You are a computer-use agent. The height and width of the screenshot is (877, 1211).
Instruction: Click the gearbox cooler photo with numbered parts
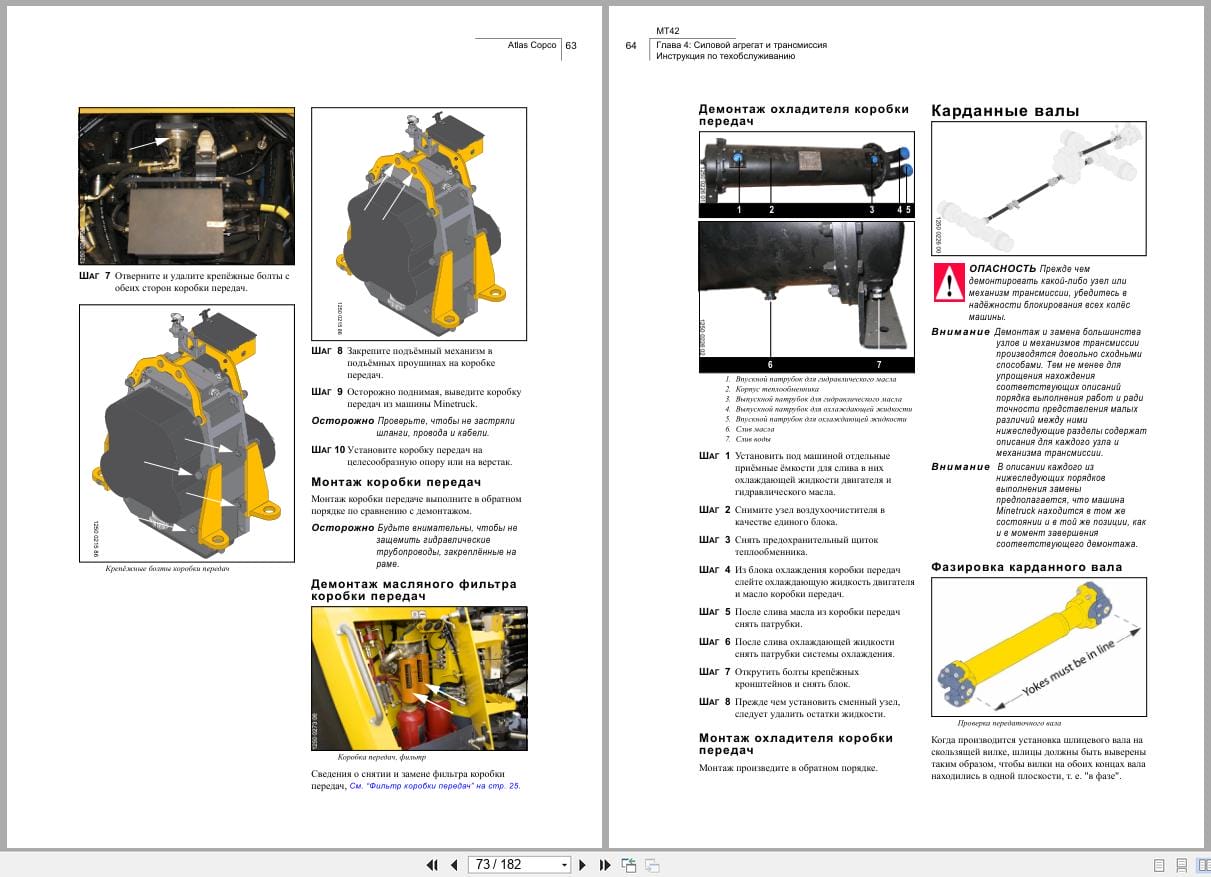pos(806,174)
